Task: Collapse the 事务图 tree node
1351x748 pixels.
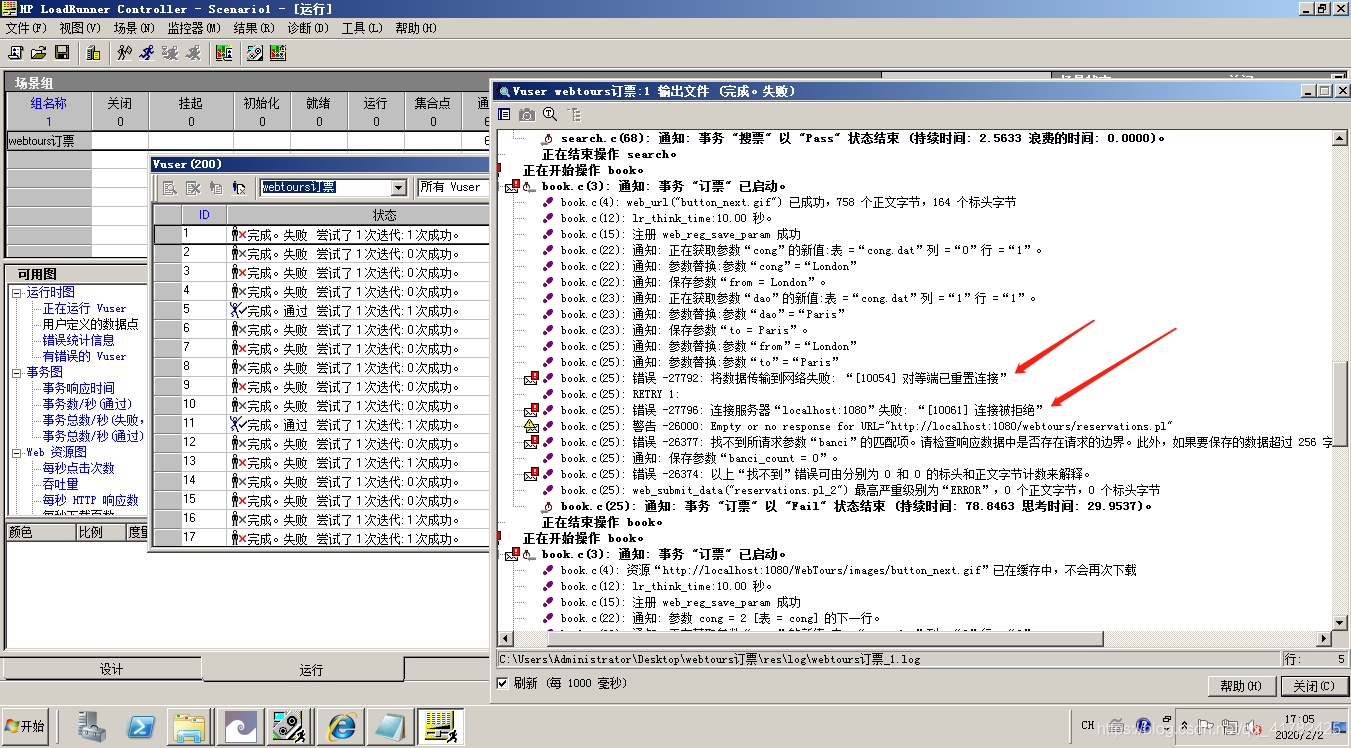Action: [x=17, y=373]
